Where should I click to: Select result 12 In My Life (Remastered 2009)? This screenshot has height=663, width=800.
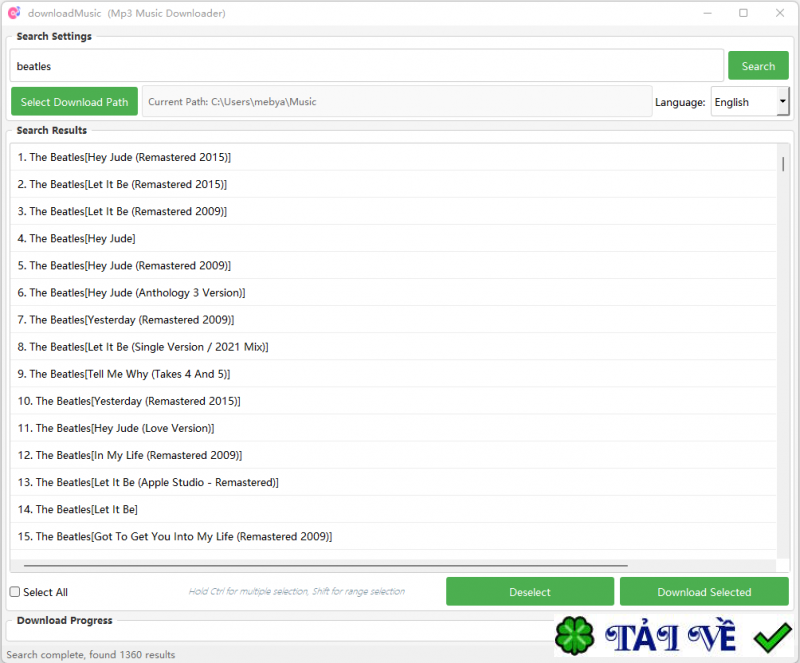(393, 455)
